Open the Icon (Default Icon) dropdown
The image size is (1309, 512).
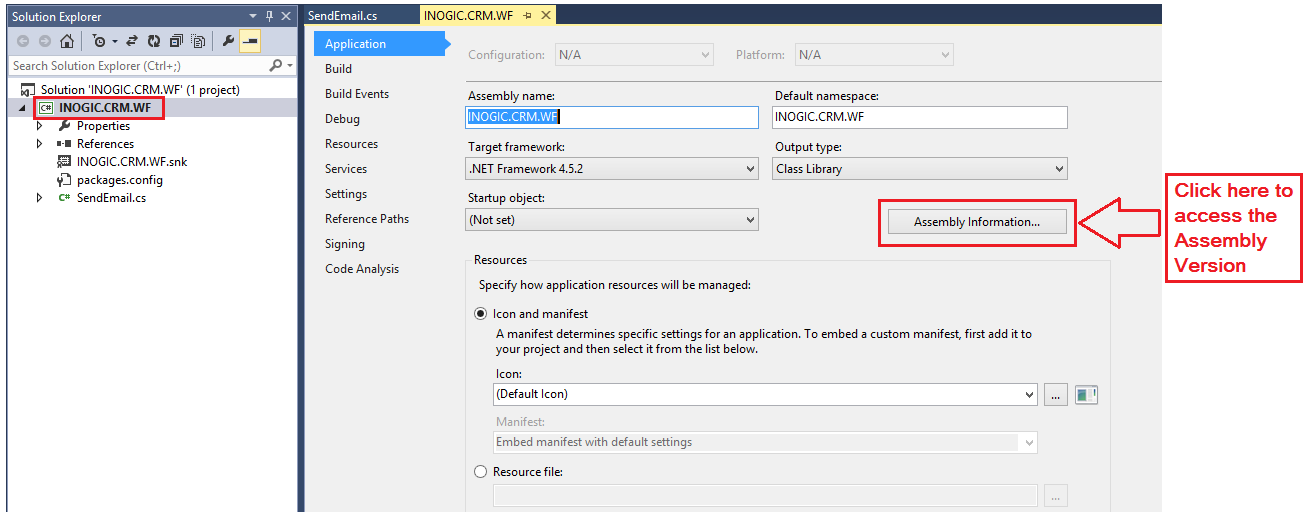1029,394
